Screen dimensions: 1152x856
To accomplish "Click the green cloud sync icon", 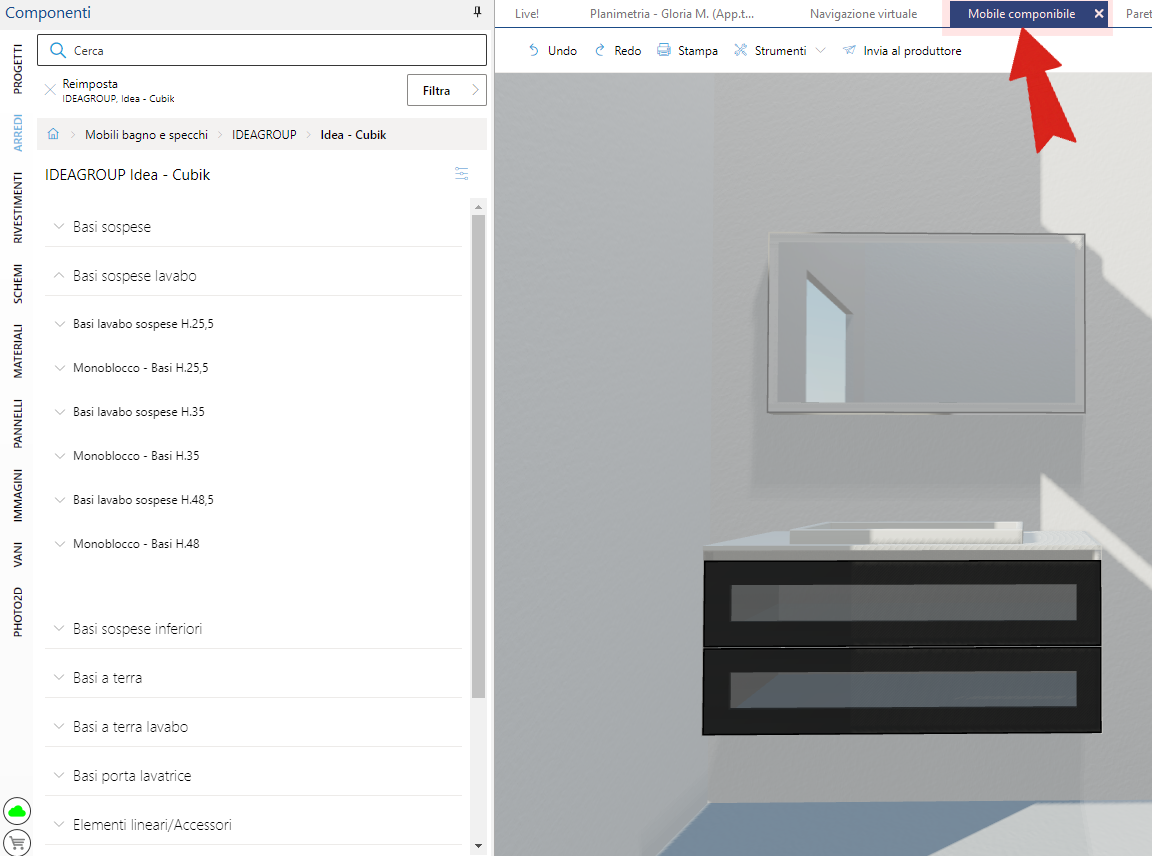I will 17,811.
